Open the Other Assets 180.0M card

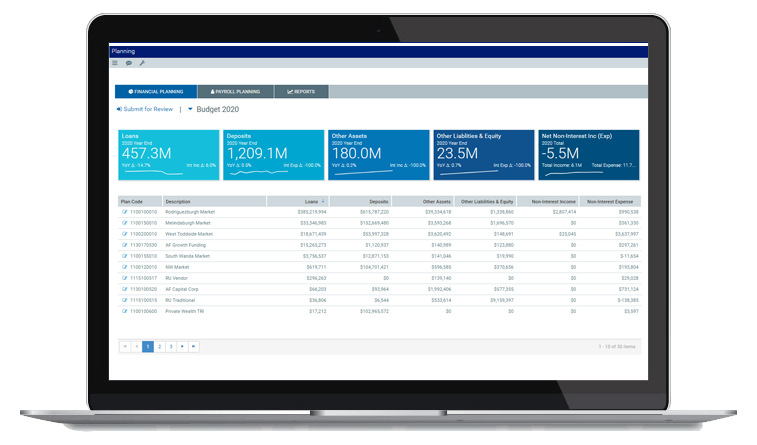click(378, 155)
